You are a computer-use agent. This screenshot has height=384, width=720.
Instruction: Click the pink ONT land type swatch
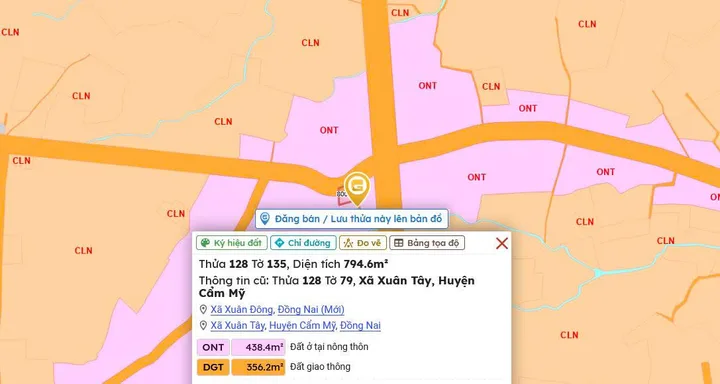[213, 347]
